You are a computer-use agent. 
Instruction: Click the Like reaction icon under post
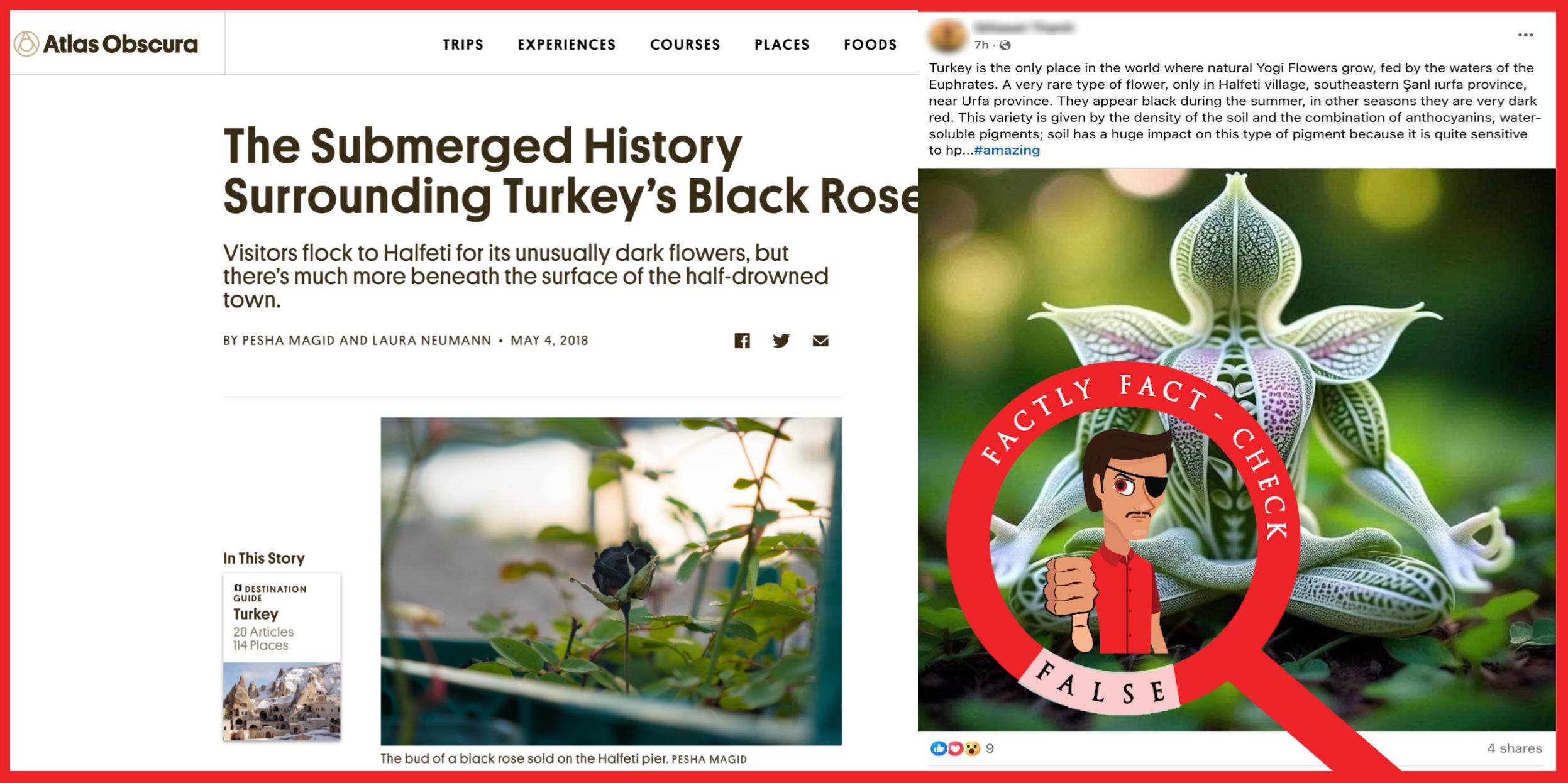click(938, 748)
